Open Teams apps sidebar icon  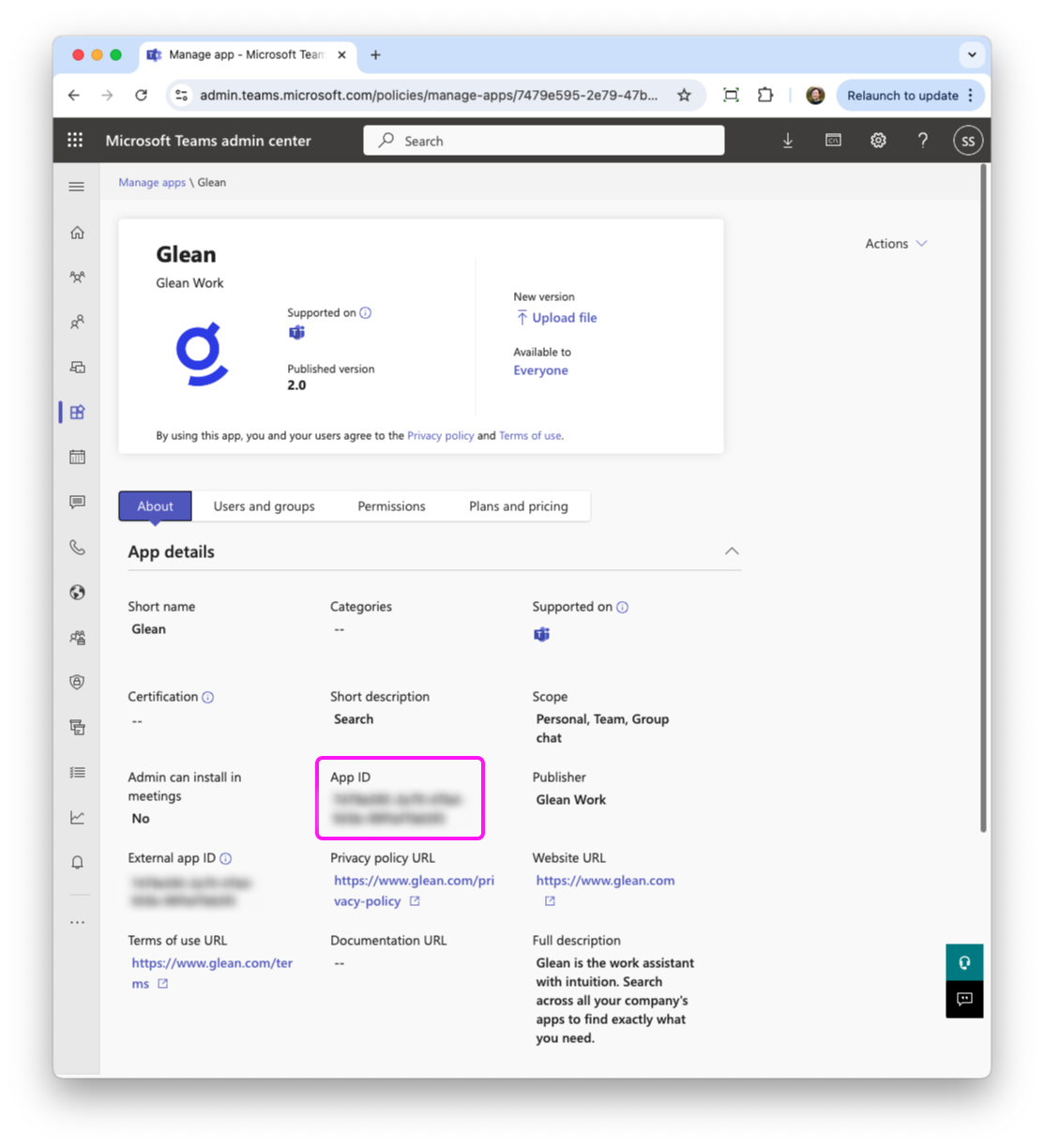click(77, 412)
